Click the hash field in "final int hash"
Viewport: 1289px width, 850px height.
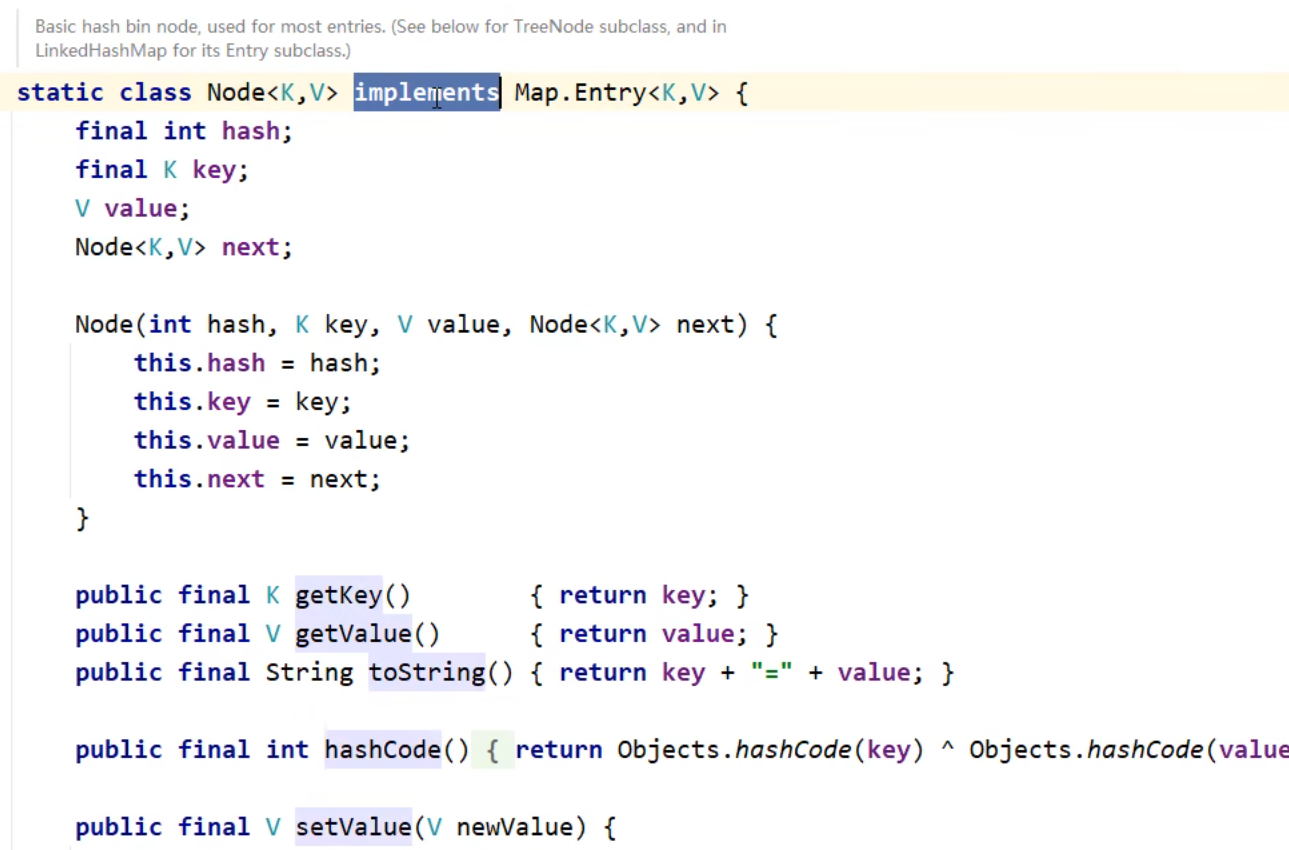(x=250, y=131)
